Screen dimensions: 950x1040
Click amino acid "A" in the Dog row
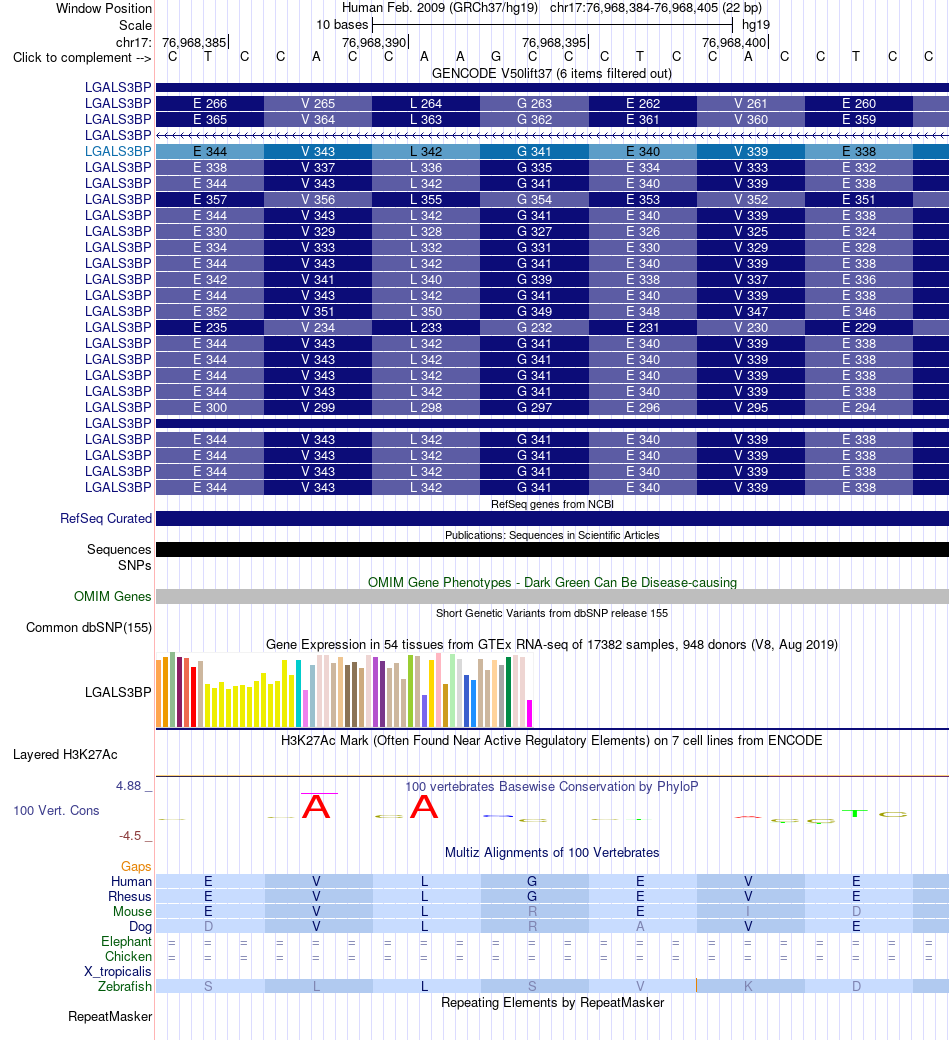640,927
